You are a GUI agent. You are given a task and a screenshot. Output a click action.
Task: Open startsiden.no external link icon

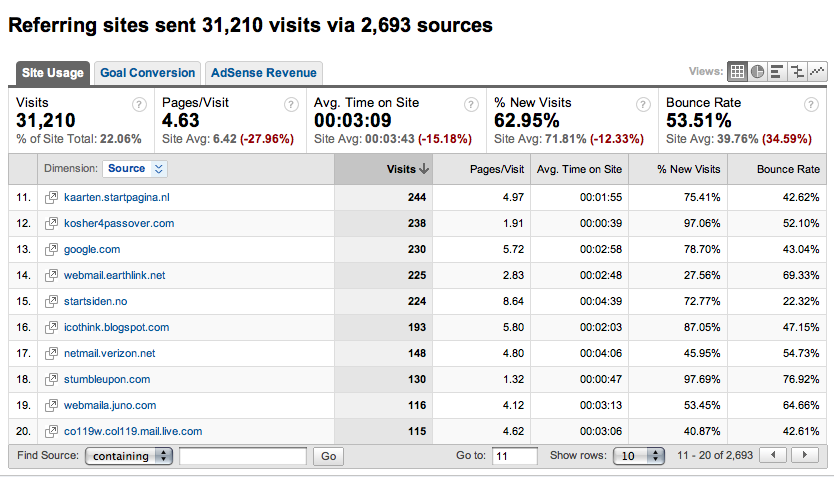click(51, 302)
